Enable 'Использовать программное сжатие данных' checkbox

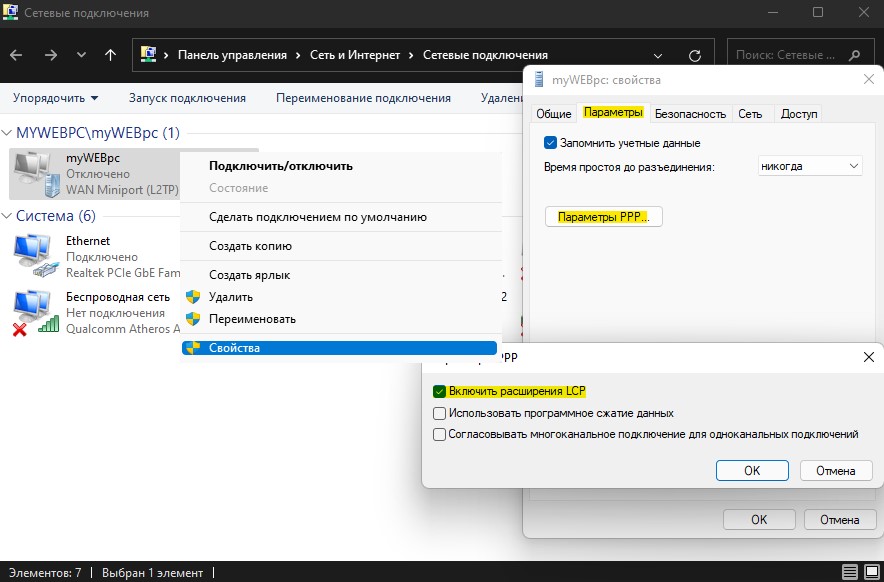439,413
